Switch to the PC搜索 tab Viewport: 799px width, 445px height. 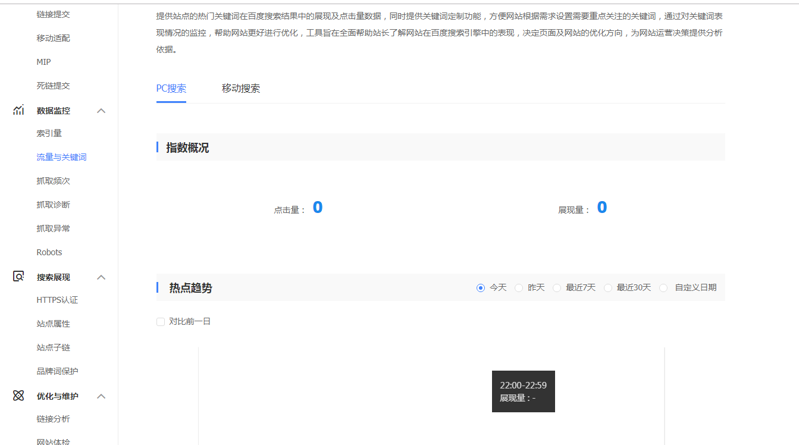point(171,88)
